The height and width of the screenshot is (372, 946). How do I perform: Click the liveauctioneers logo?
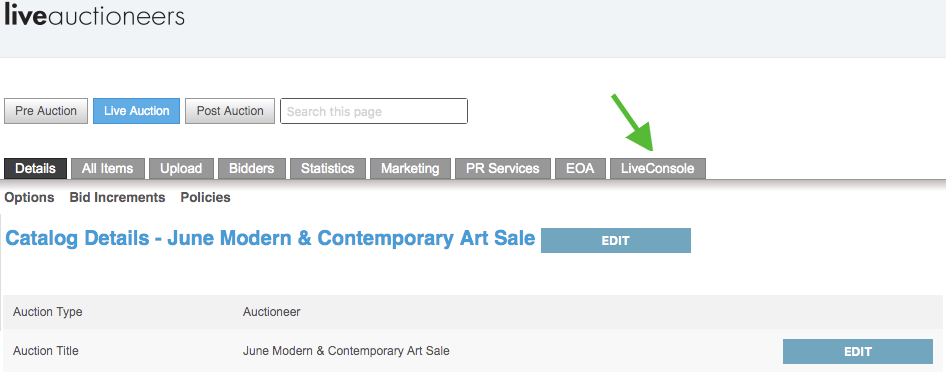click(x=94, y=15)
